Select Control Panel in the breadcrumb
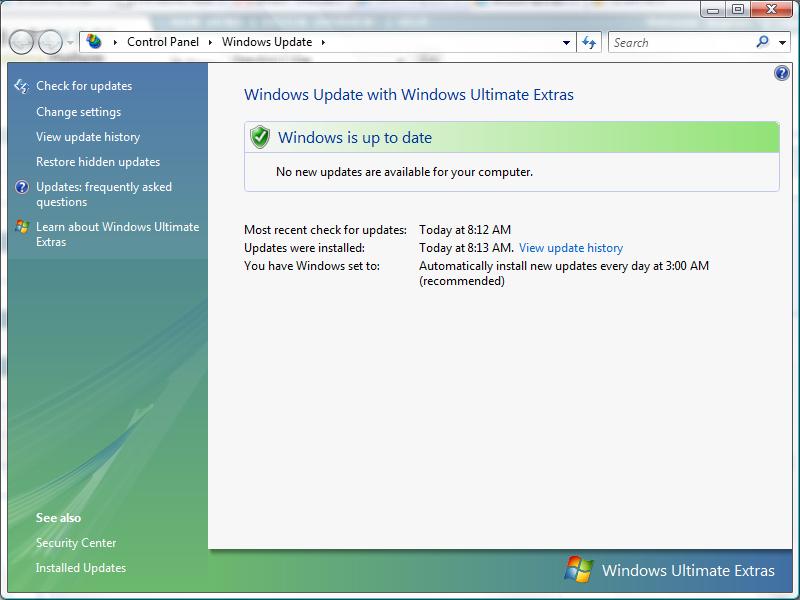Screen dimensions: 800x600 [162, 42]
